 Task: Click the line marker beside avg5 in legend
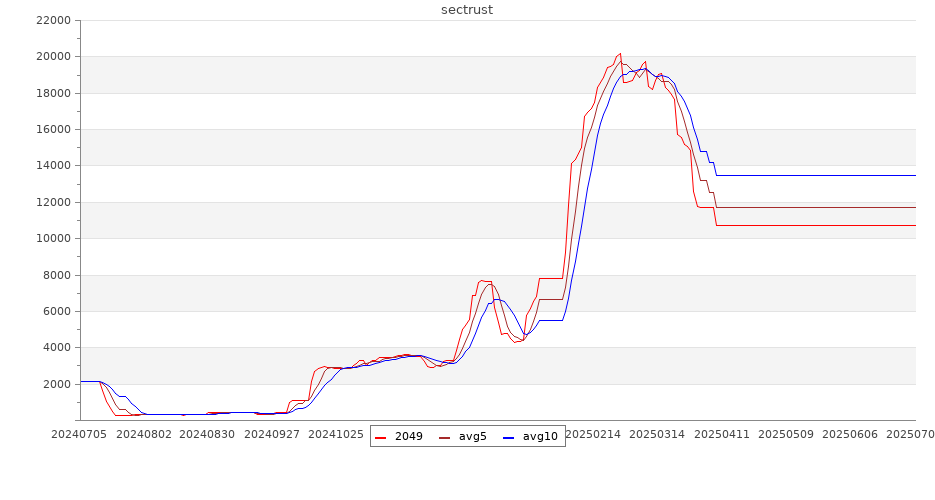pyautogui.click(x=444, y=437)
